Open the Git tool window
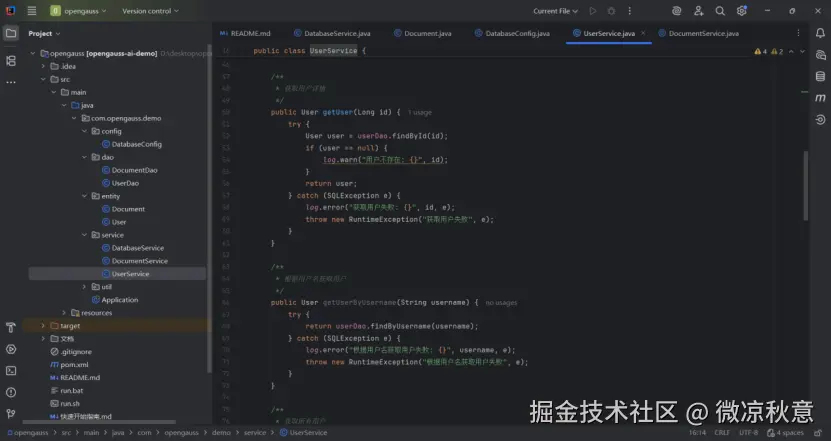The width and height of the screenshot is (831, 442). pos(11,413)
